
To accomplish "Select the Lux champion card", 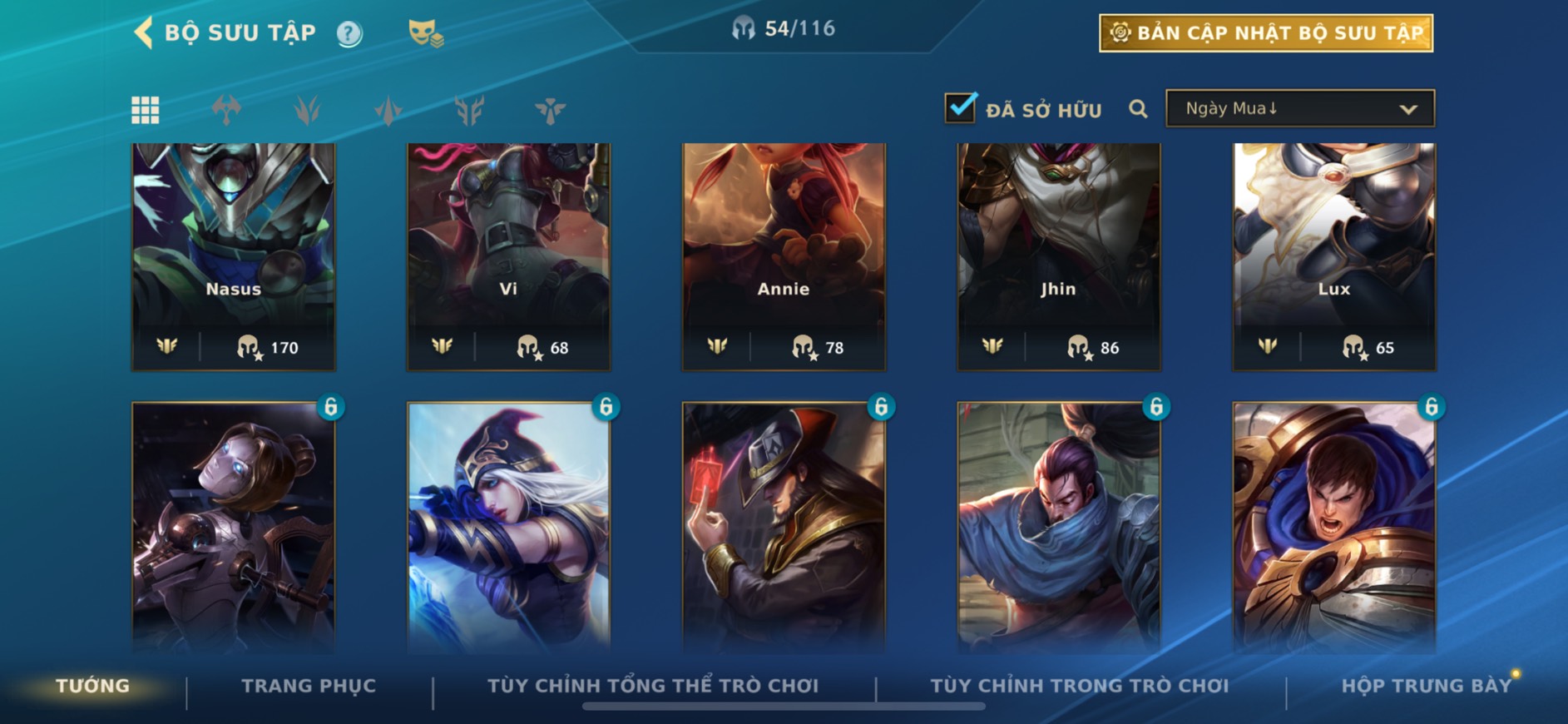I will (1334, 256).
